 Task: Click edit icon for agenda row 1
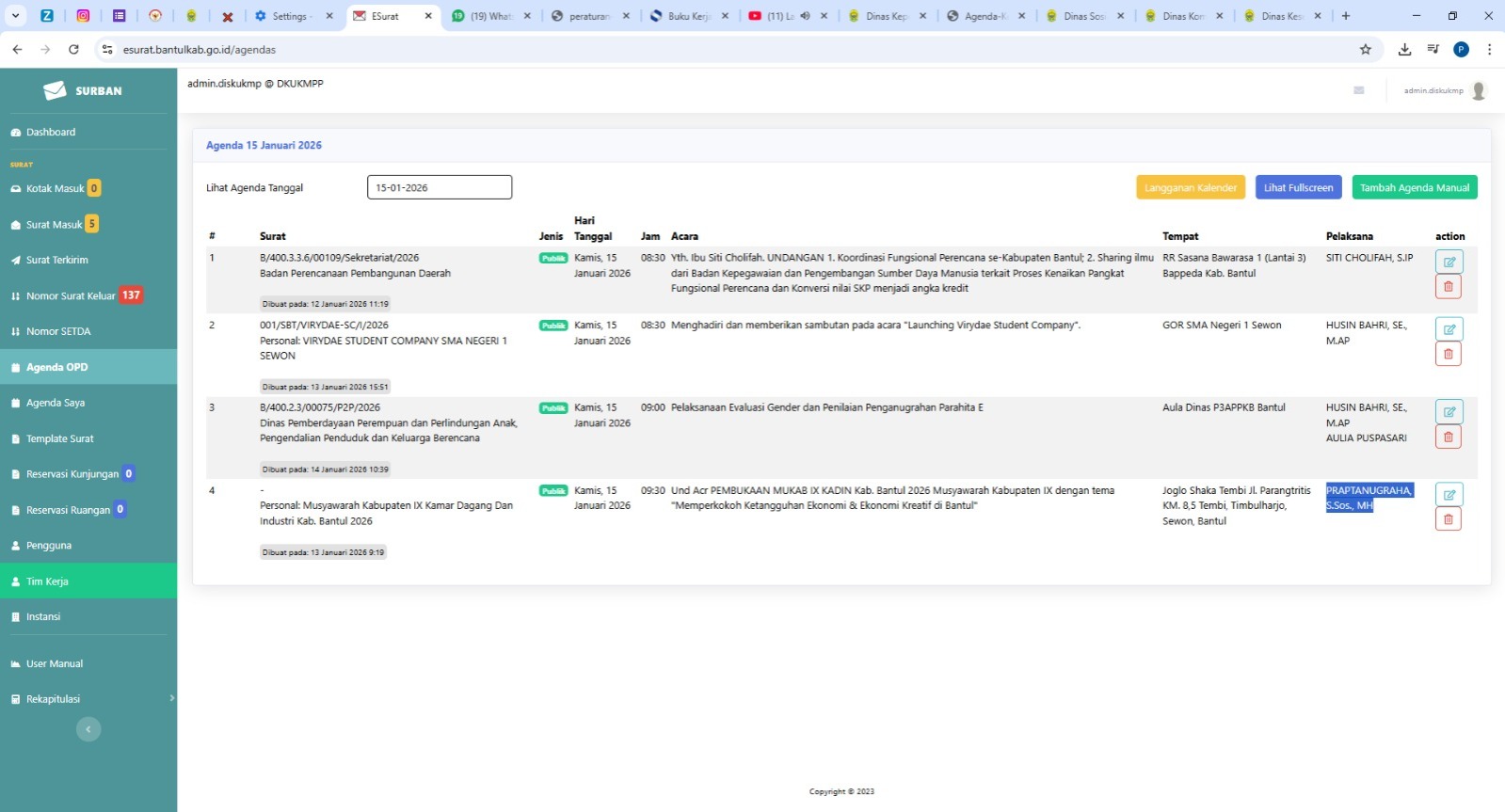(x=1449, y=262)
